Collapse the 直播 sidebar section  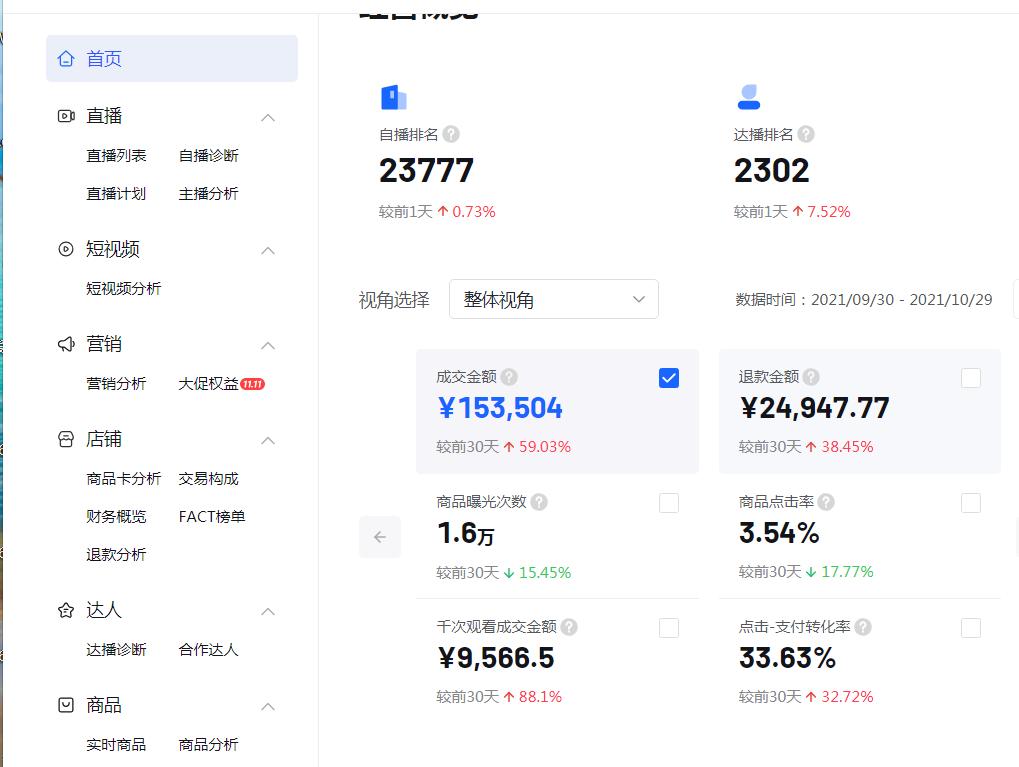coord(268,117)
